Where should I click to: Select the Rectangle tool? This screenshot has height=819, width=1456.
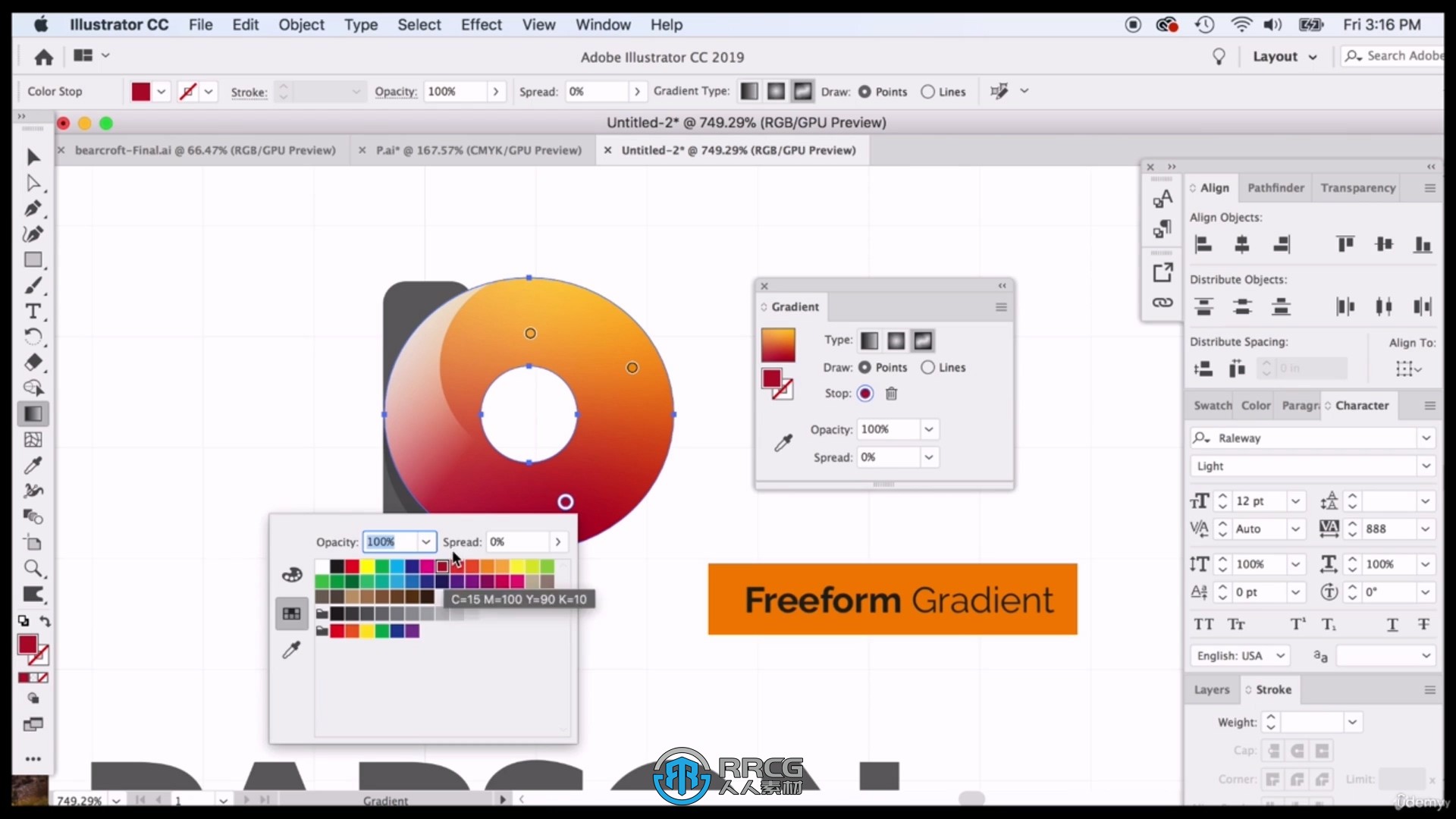coord(33,260)
